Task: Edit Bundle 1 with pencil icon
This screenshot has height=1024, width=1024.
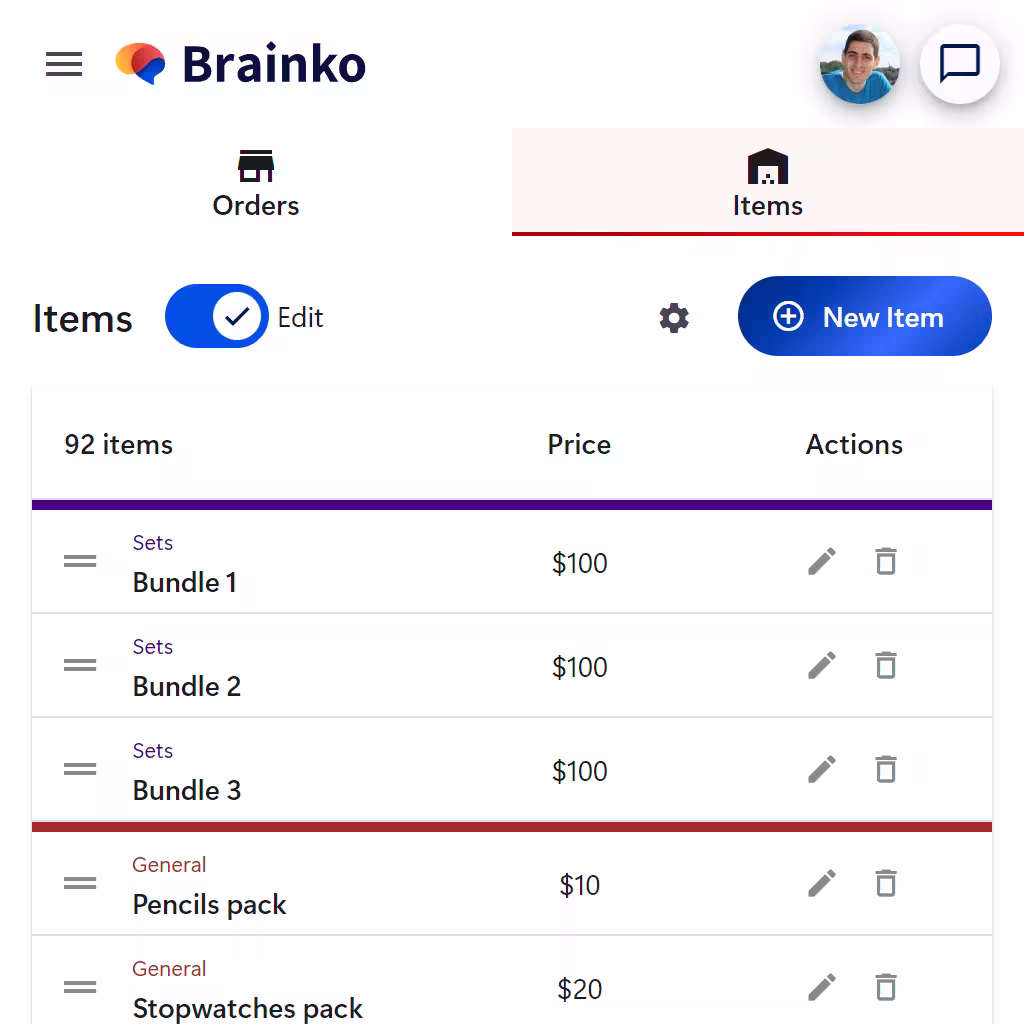Action: click(822, 562)
